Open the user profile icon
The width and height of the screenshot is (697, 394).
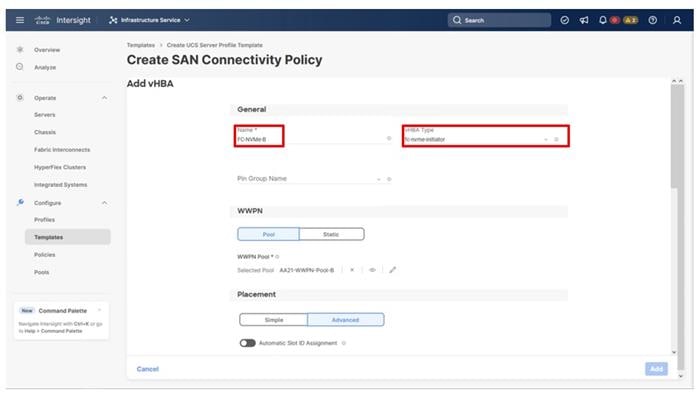coord(677,20)
